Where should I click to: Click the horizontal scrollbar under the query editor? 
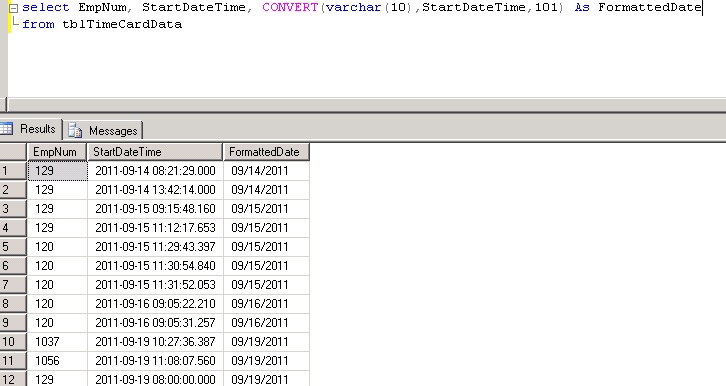(x=366, y=104)
